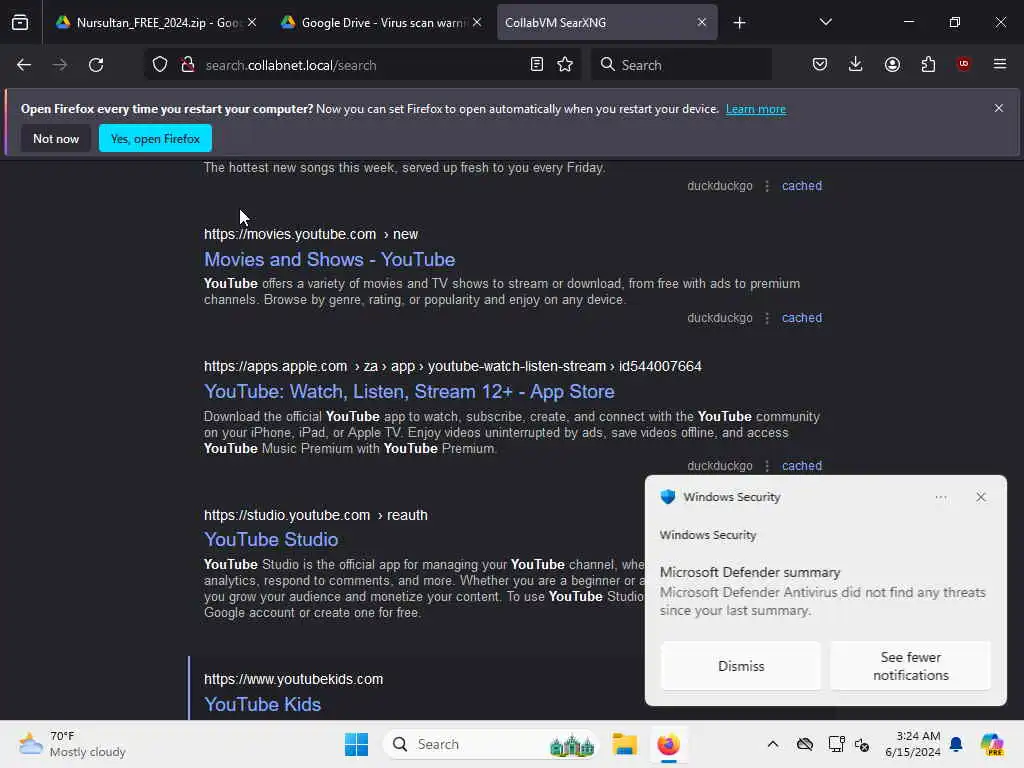
Task: Open the weather widget Mostly cloudy
Action: [x=72, y=744]
